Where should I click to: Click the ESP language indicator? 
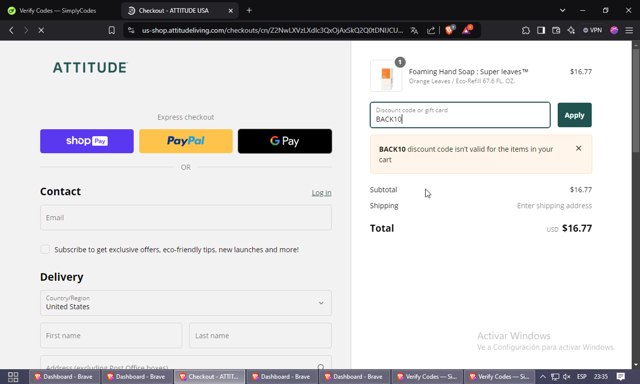tap(582, 377)
